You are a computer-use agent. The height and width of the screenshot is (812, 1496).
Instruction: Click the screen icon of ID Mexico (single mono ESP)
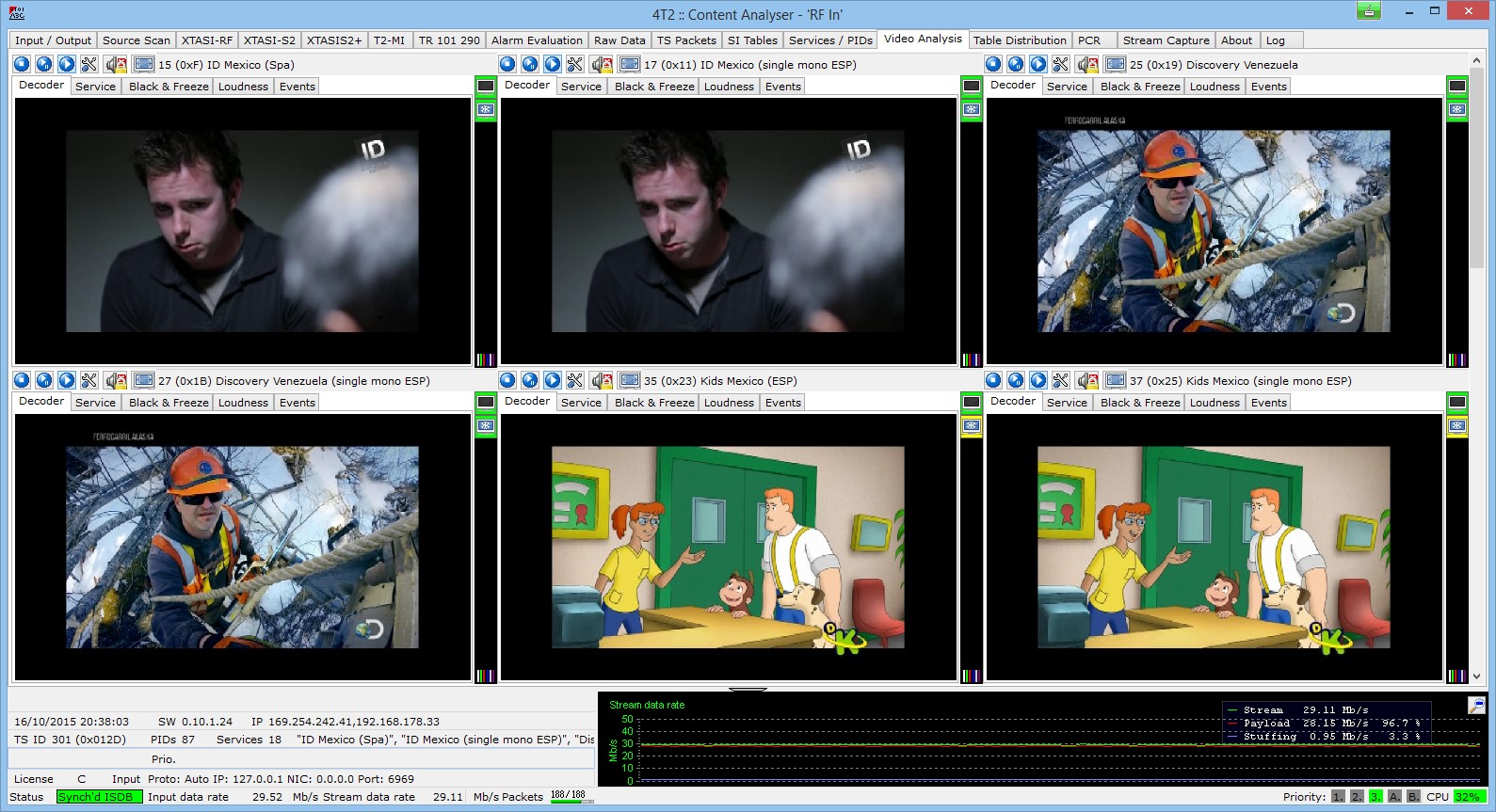pyautogui.click(x=630, y=64)
